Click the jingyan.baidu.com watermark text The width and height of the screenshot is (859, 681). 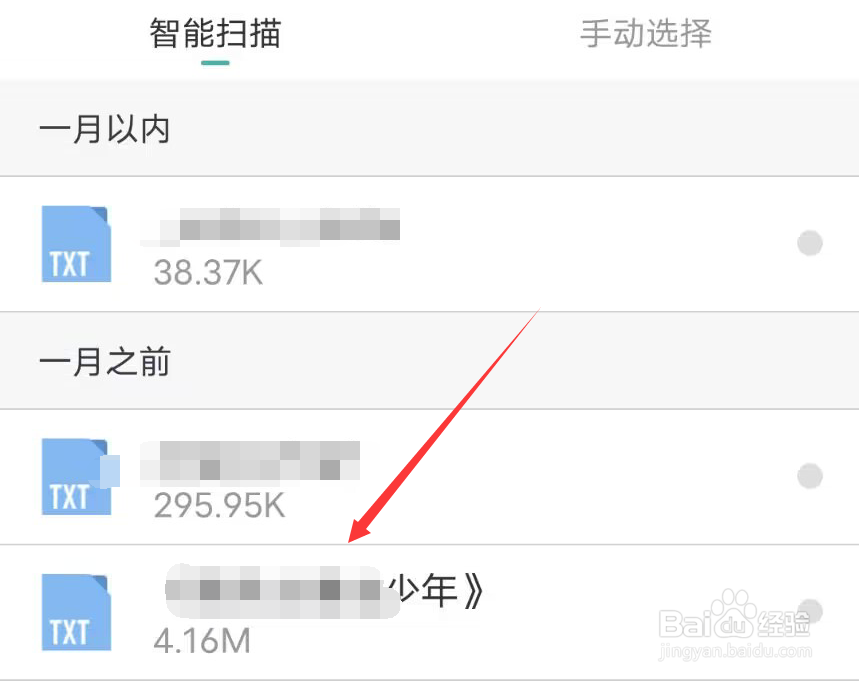(735, 651)
